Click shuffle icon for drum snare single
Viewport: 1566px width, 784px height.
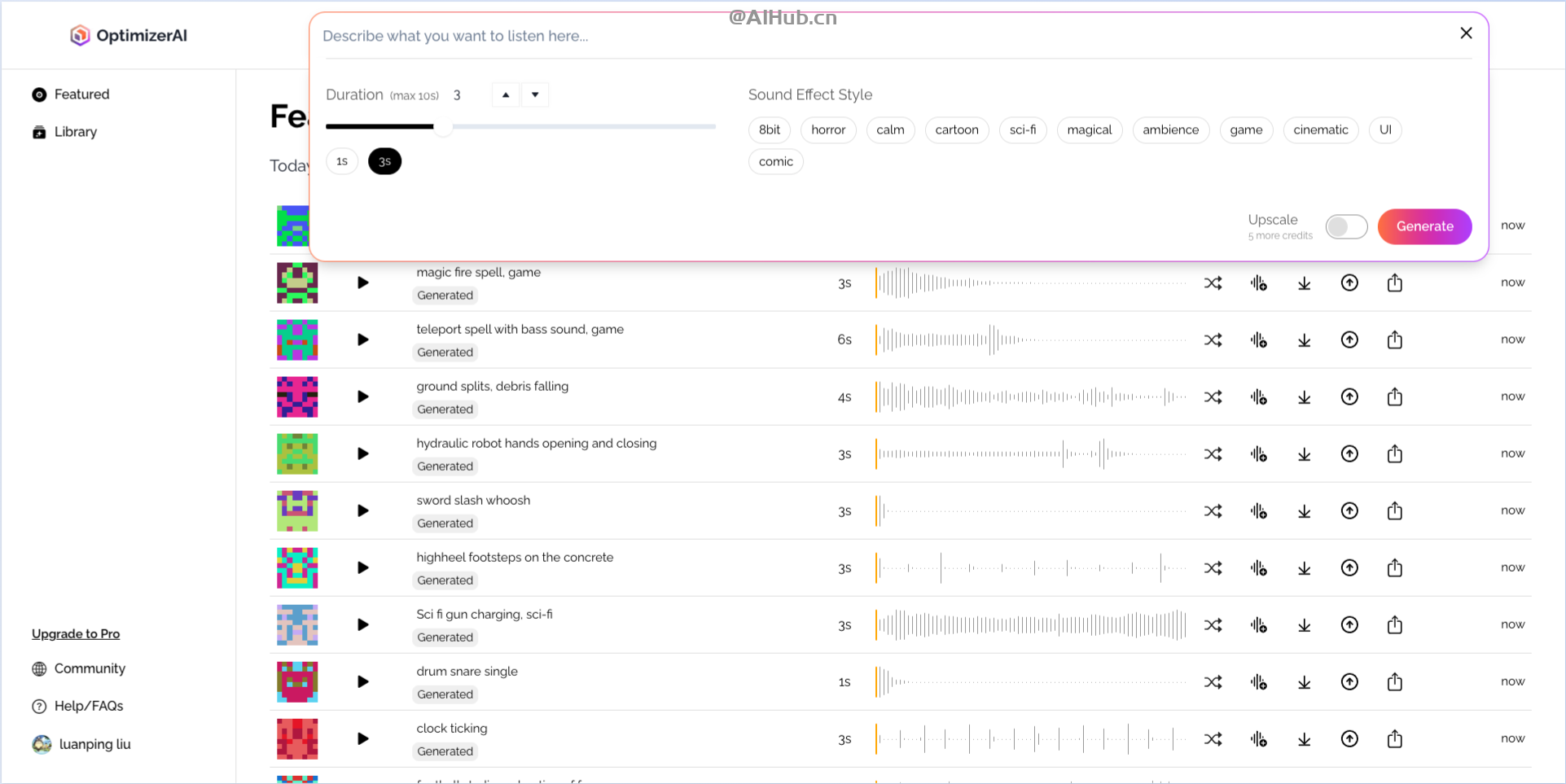click(1213, 682)
